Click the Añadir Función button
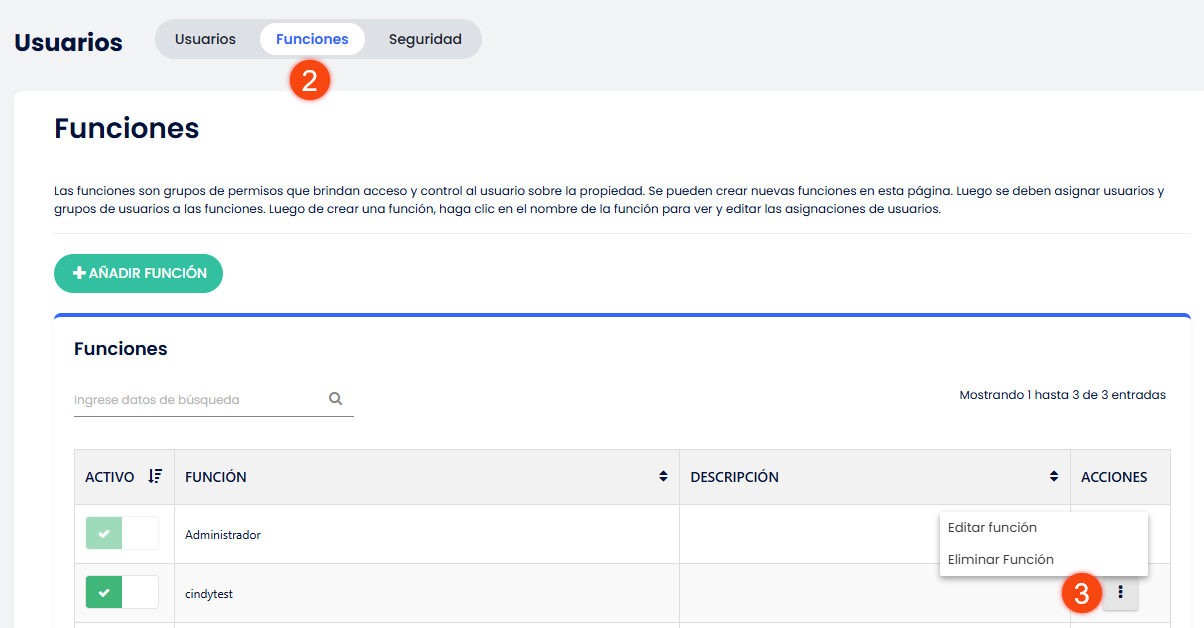 tap(138, 273)
